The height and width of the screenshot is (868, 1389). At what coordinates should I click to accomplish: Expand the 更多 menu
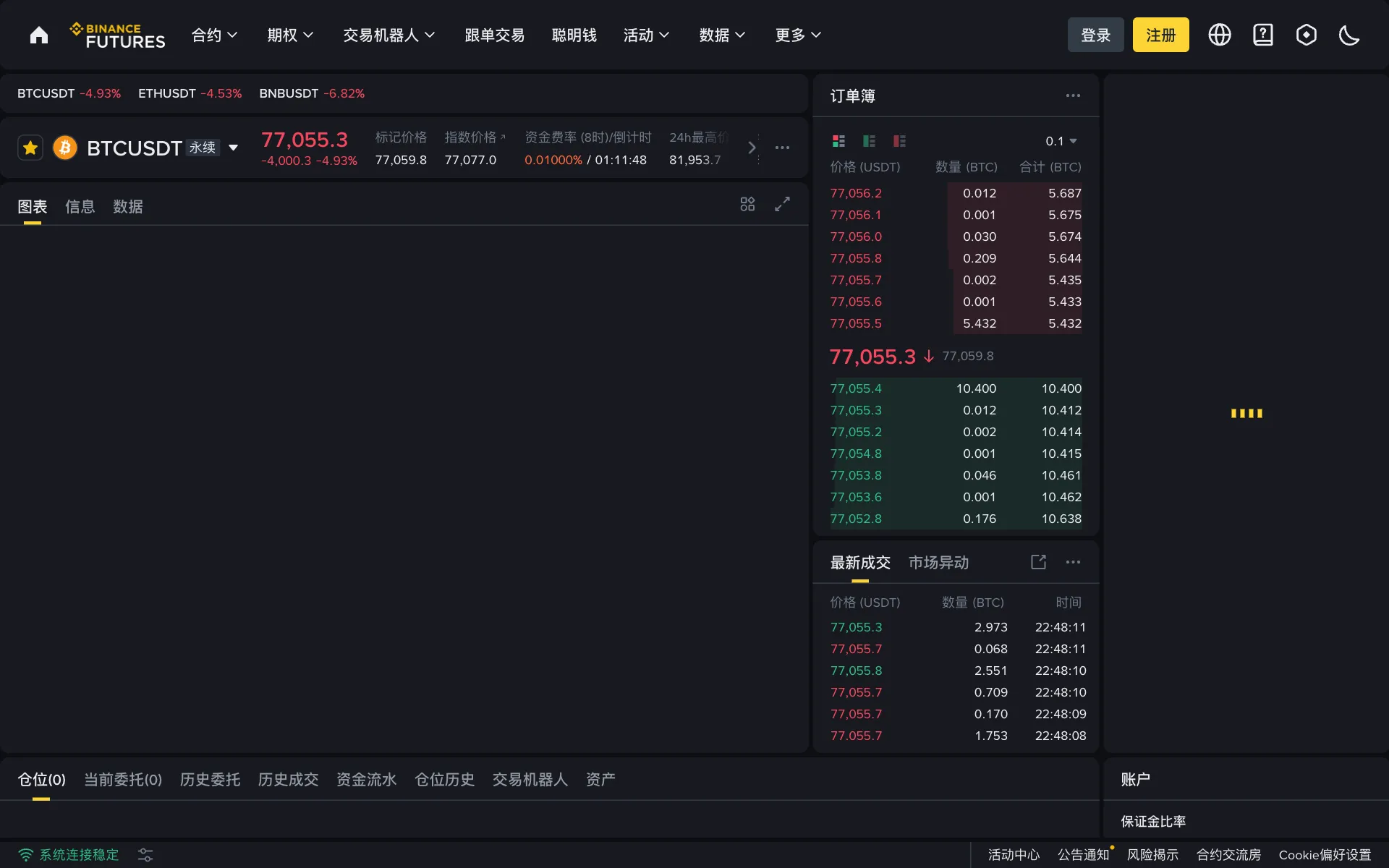point(798,35)
